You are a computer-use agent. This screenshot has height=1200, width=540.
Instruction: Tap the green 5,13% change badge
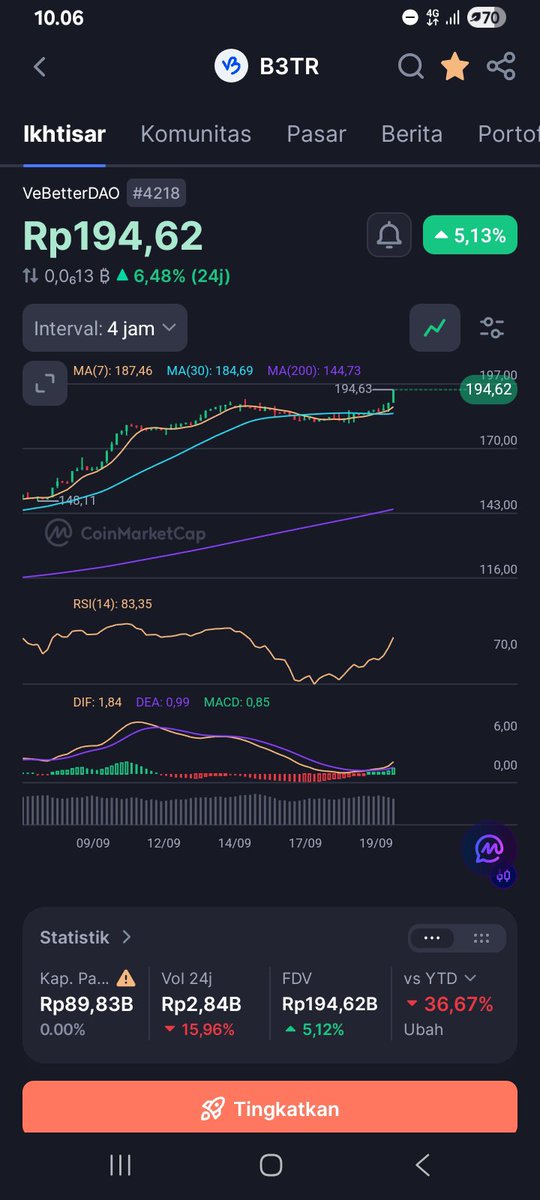pyautogui.click(x=470, y=236)
